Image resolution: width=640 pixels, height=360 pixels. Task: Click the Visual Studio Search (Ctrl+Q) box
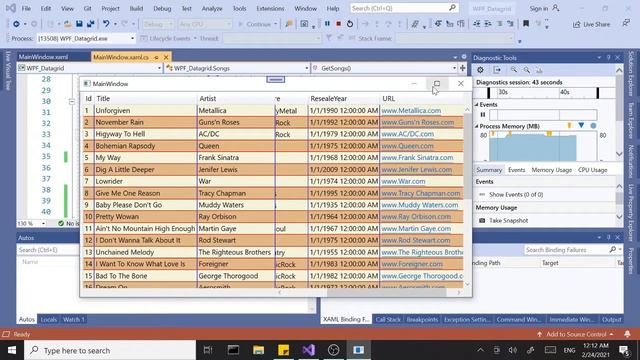404,8
